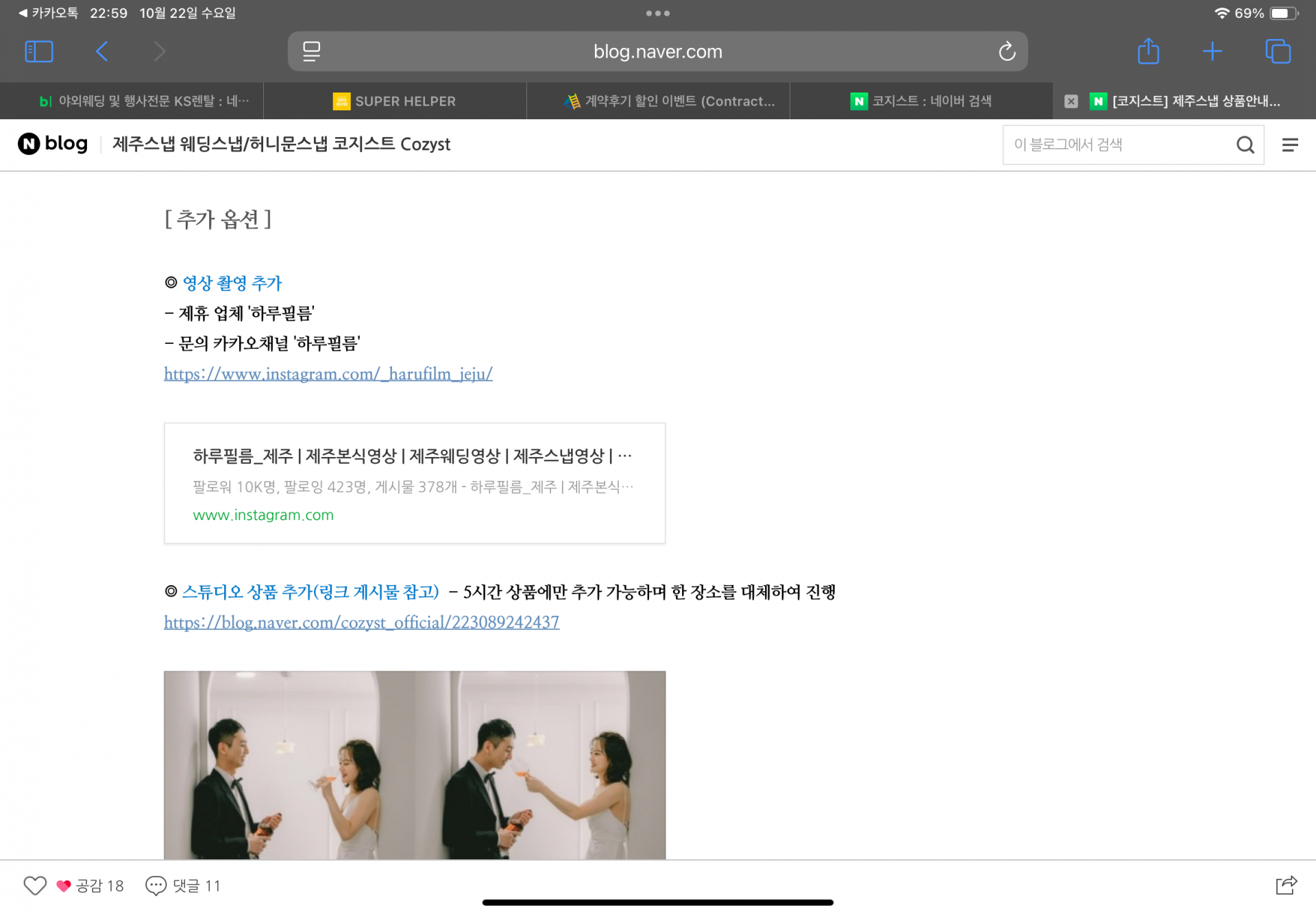Share this blog post via the bottom share icon
1316x914 pixels.
click(1286, 885)
